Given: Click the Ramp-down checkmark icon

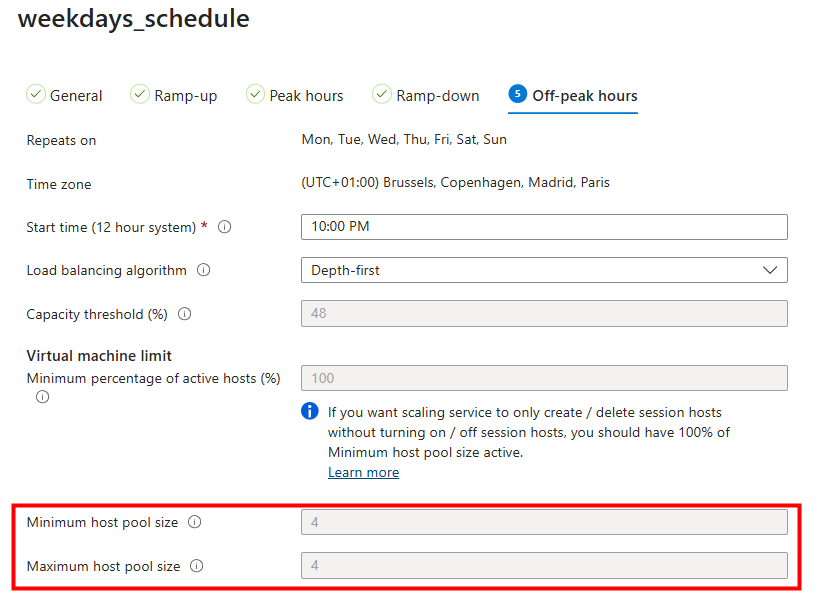Looking at the screenshot, I should point(382,94).
